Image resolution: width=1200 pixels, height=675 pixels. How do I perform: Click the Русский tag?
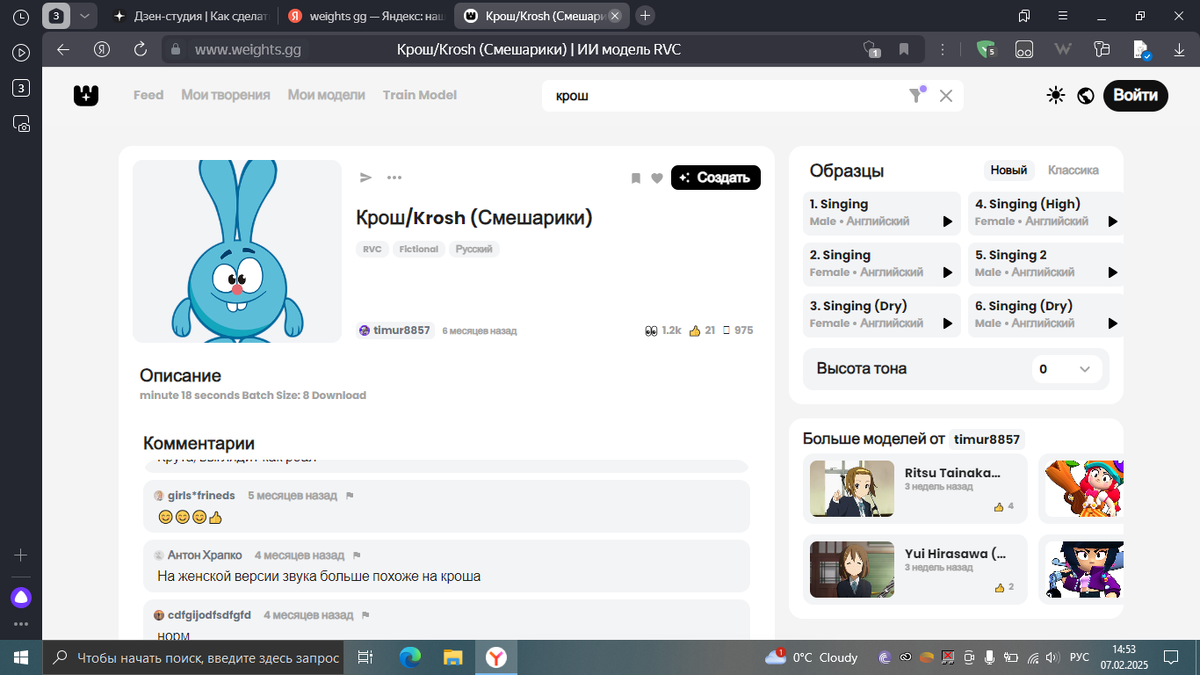pyautogui.click(x=474, y=249)
